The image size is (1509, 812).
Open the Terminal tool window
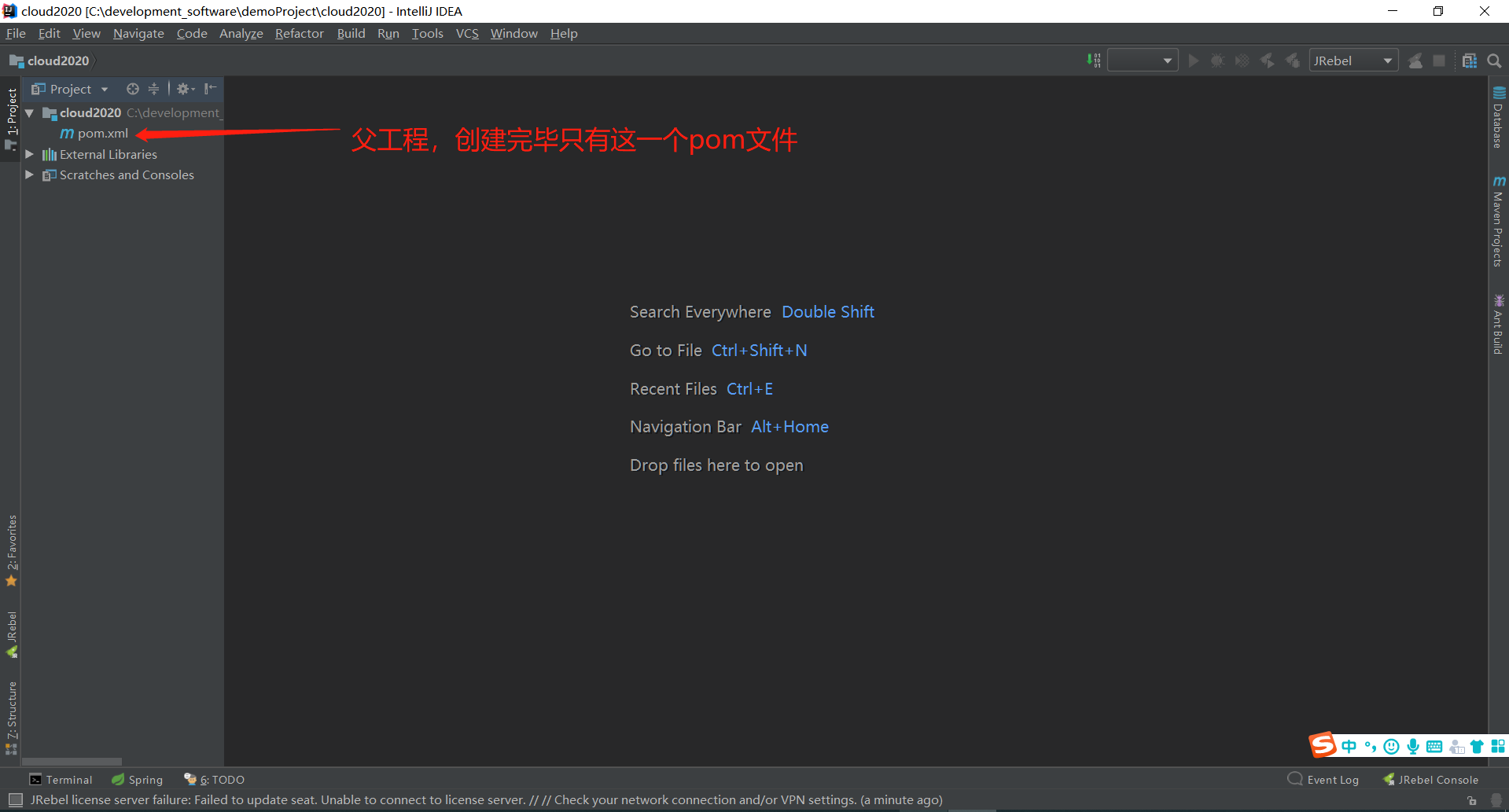click(x=61, y=780)
